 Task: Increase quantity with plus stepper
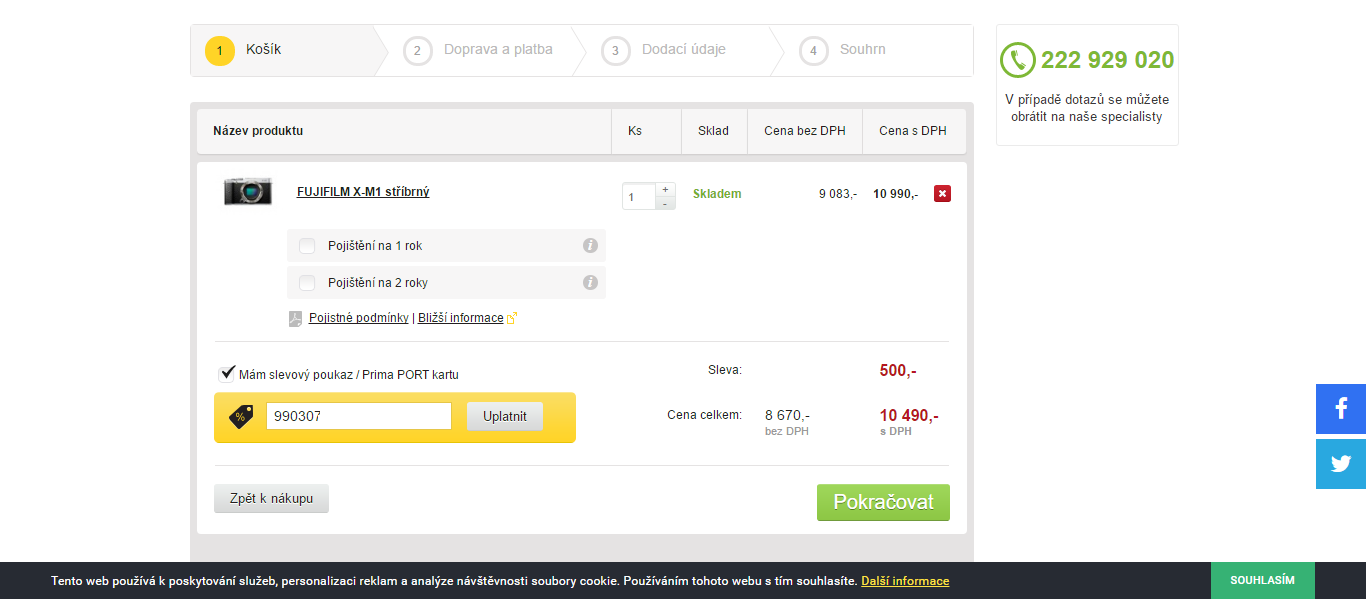pos(665,189)
